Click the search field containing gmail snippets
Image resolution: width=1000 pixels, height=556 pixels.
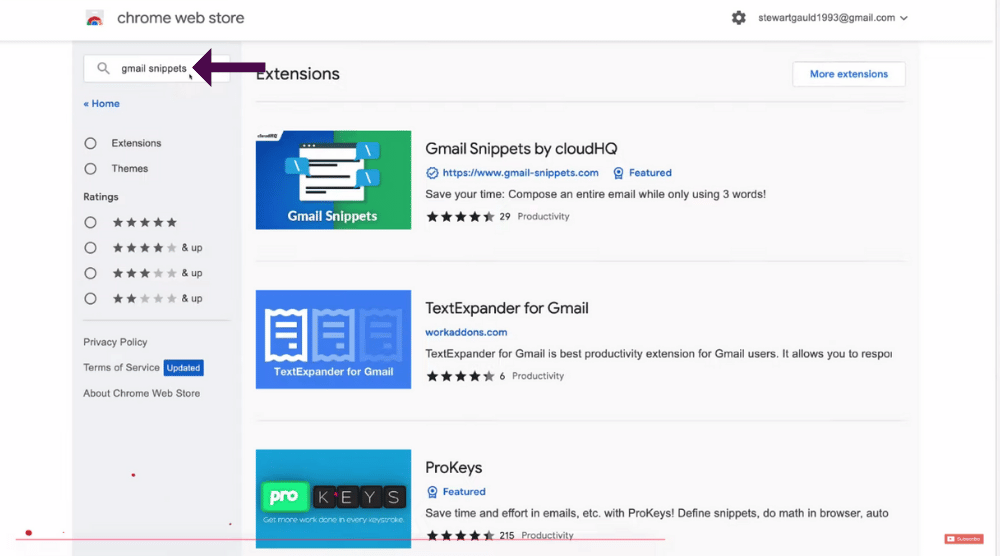click(156, 68)
